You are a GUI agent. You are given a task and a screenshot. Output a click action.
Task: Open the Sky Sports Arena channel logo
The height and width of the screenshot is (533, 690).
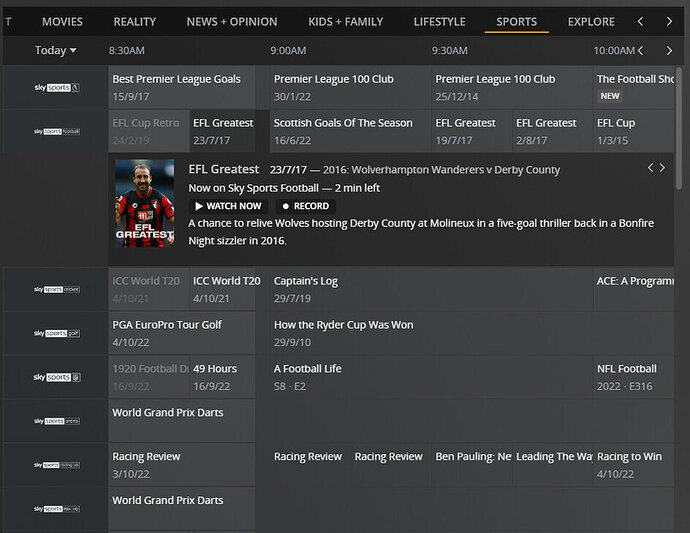coord(57,421)
